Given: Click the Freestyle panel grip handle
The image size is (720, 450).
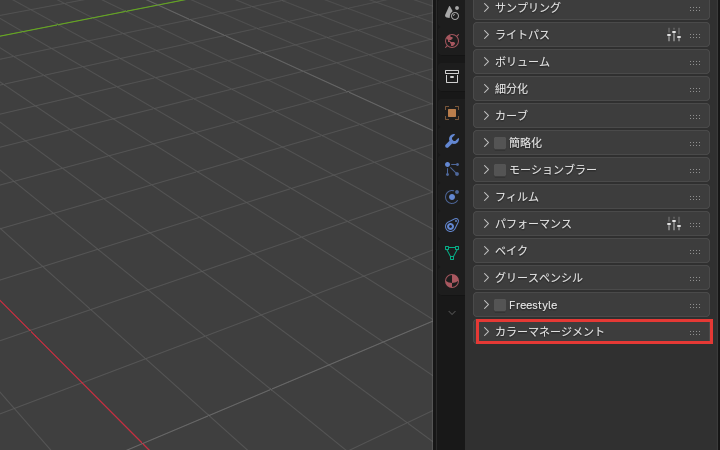Looking at the screenshot, I should point(695,306).
